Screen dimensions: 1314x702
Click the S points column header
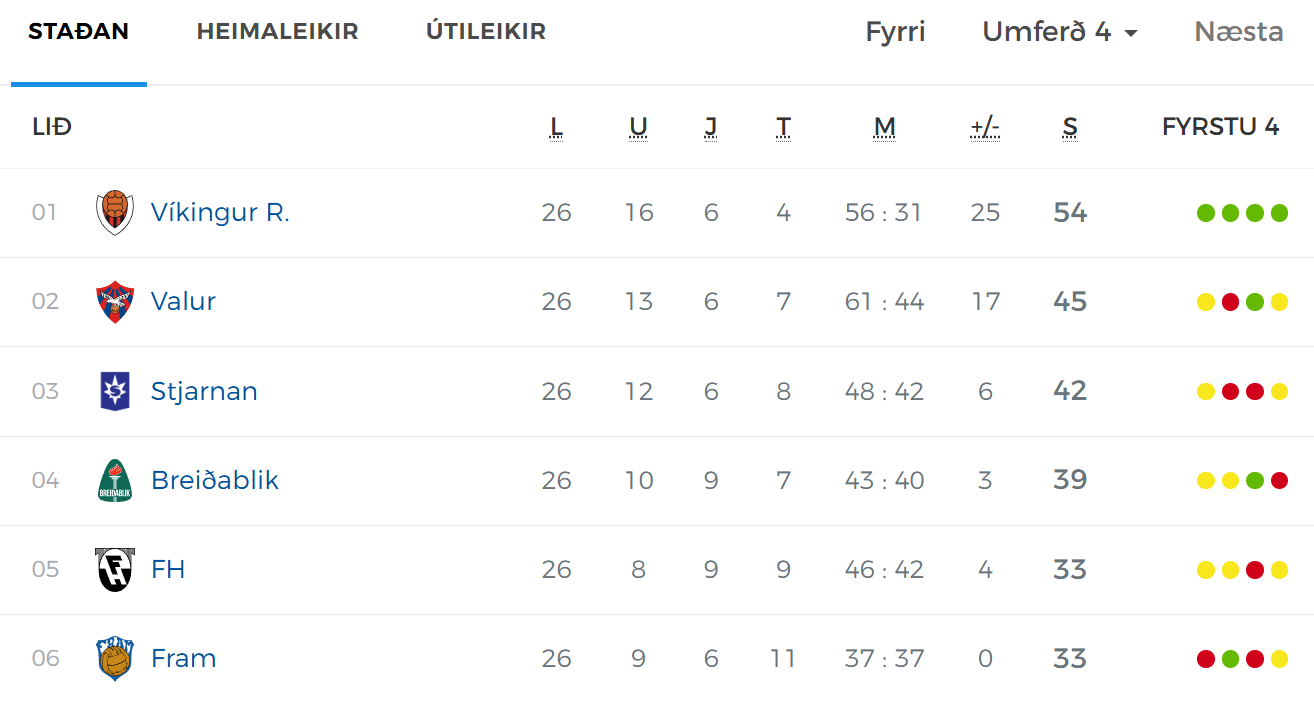(1070, 127)
